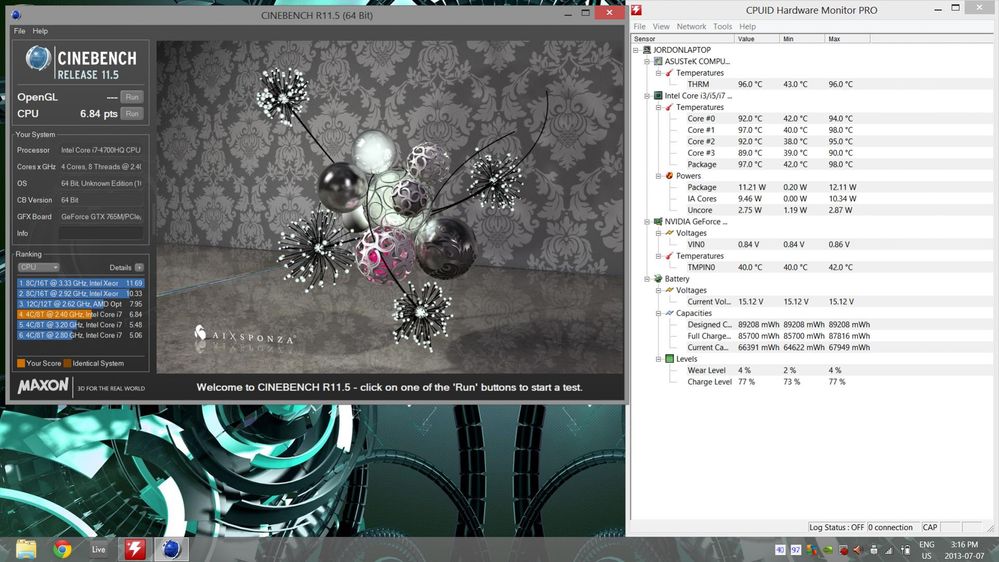The height and width of the screenshot is (562, 999).
Task: Select the Battery icon in tree
Action: click(658, 279)
